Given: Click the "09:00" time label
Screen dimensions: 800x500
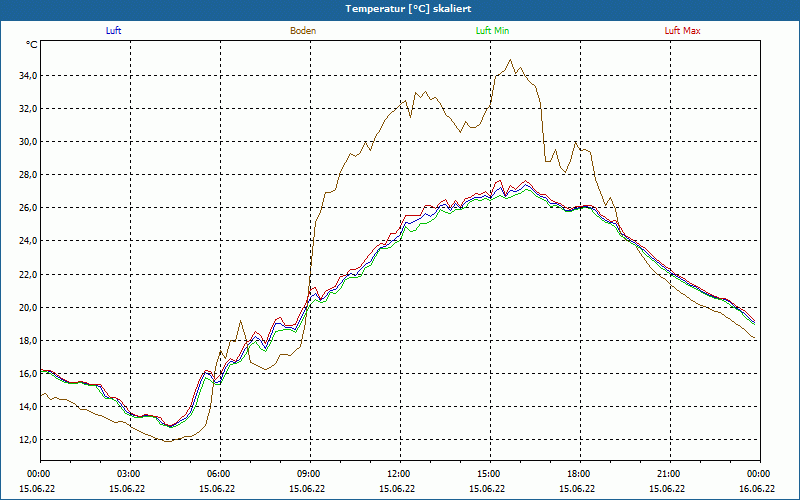Looking at the screenshot, I should pyautogui.click(x=310, y=474).
